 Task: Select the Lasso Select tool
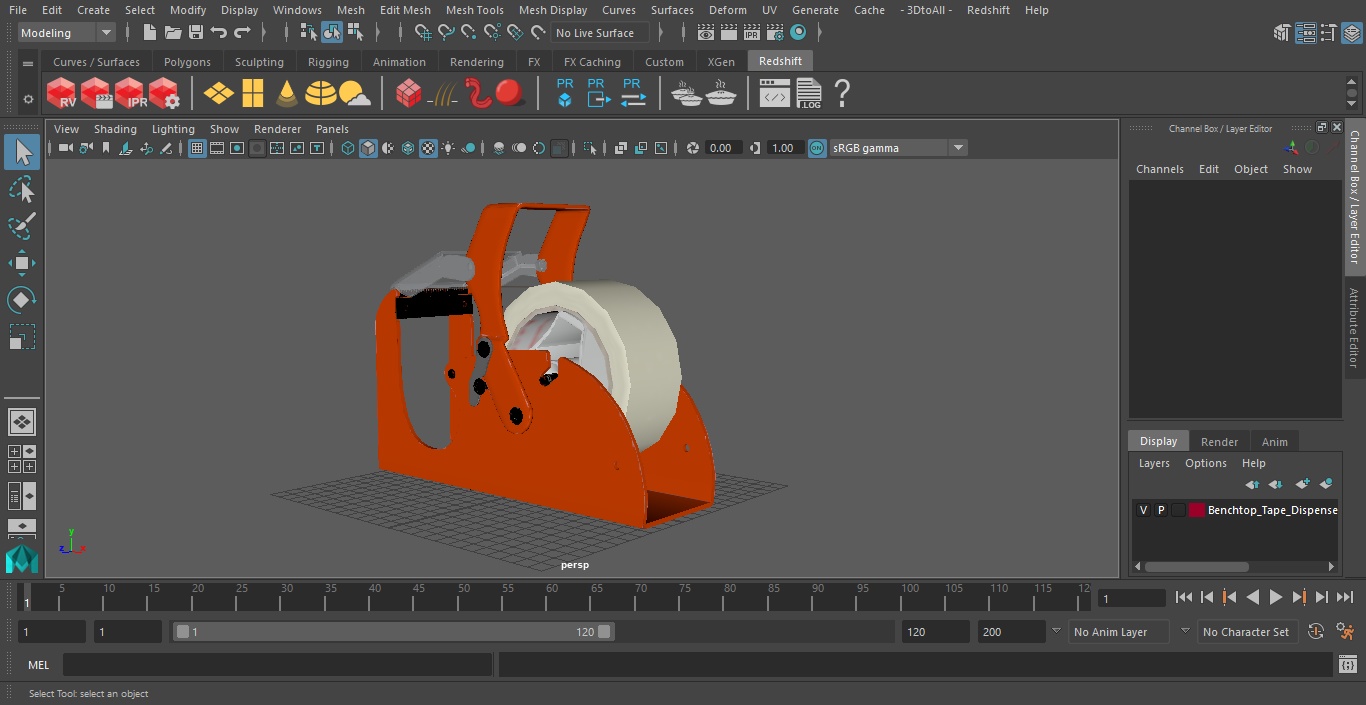click(21, 189)
